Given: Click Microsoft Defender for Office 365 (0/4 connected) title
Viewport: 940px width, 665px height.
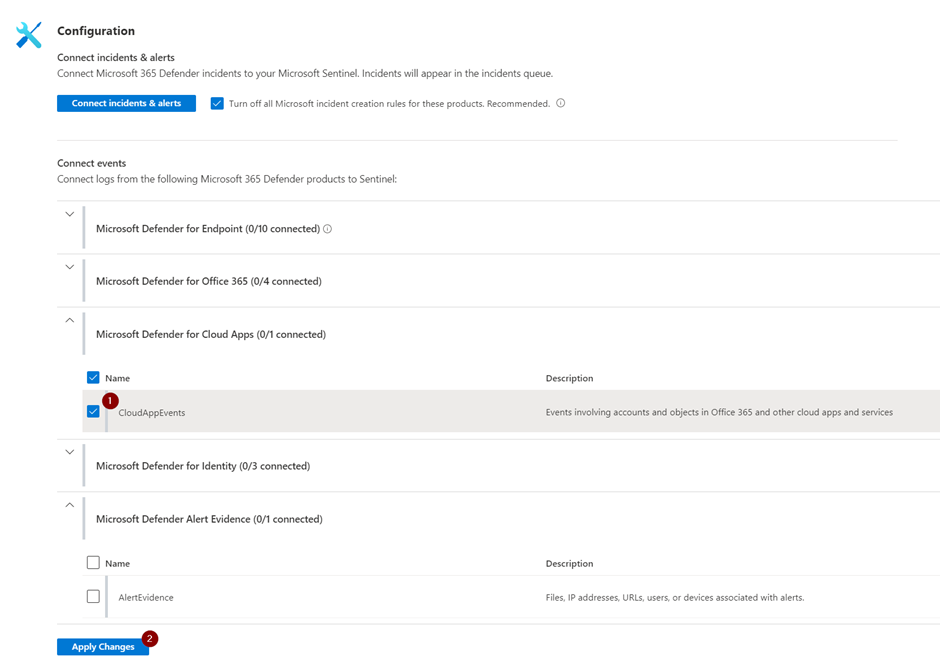Looking at the screenshot, I should (209, 281).
